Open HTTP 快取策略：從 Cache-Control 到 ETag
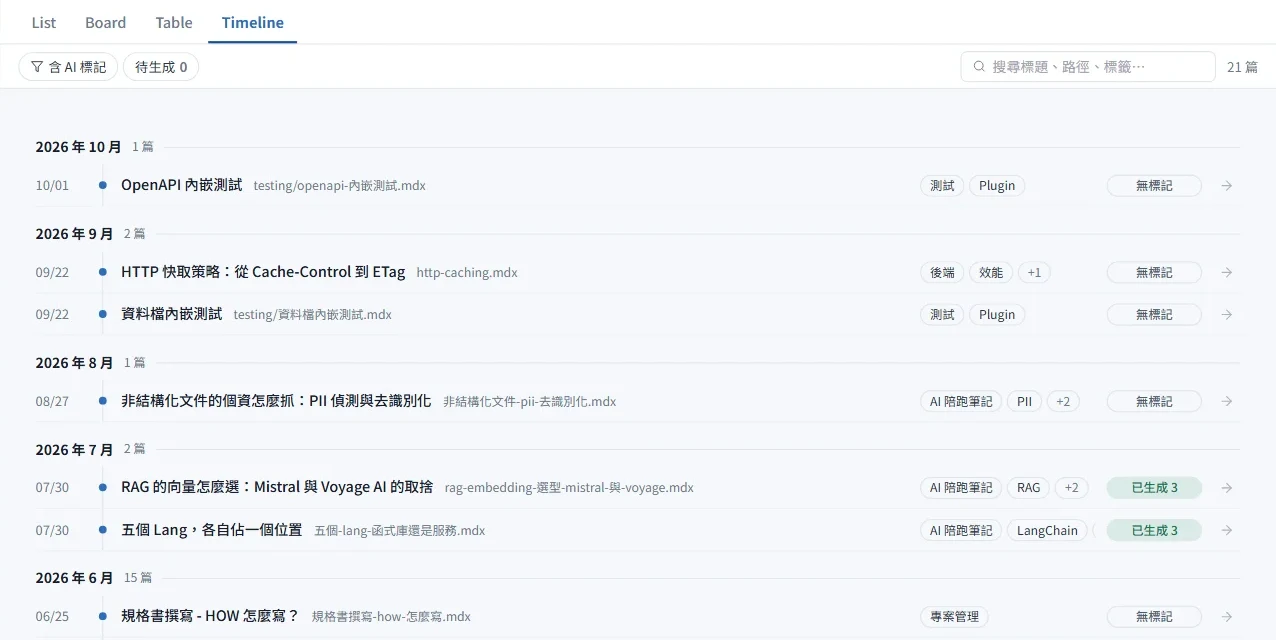 coord(263,271)
